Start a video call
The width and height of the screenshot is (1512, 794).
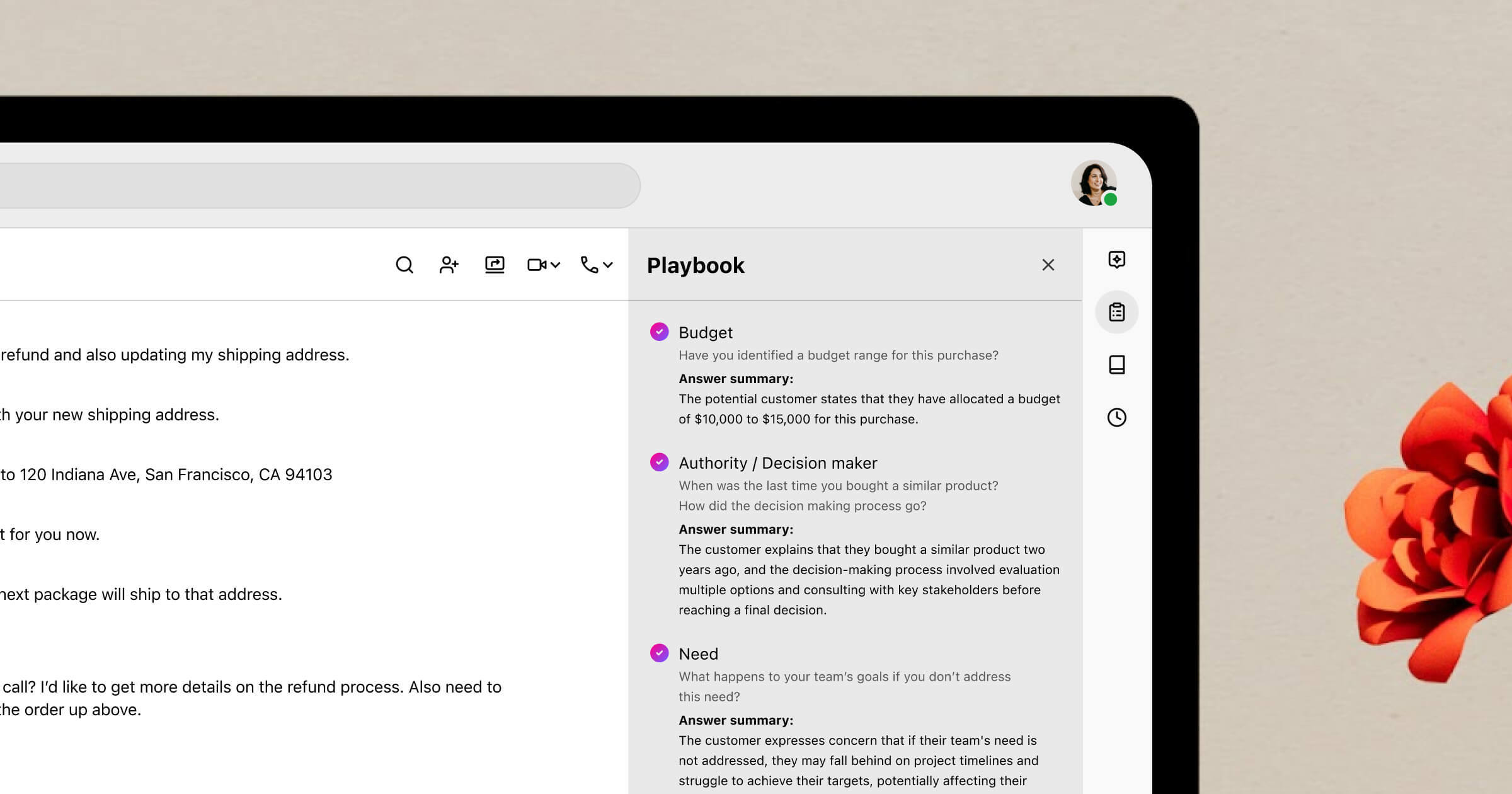[536, 265]
